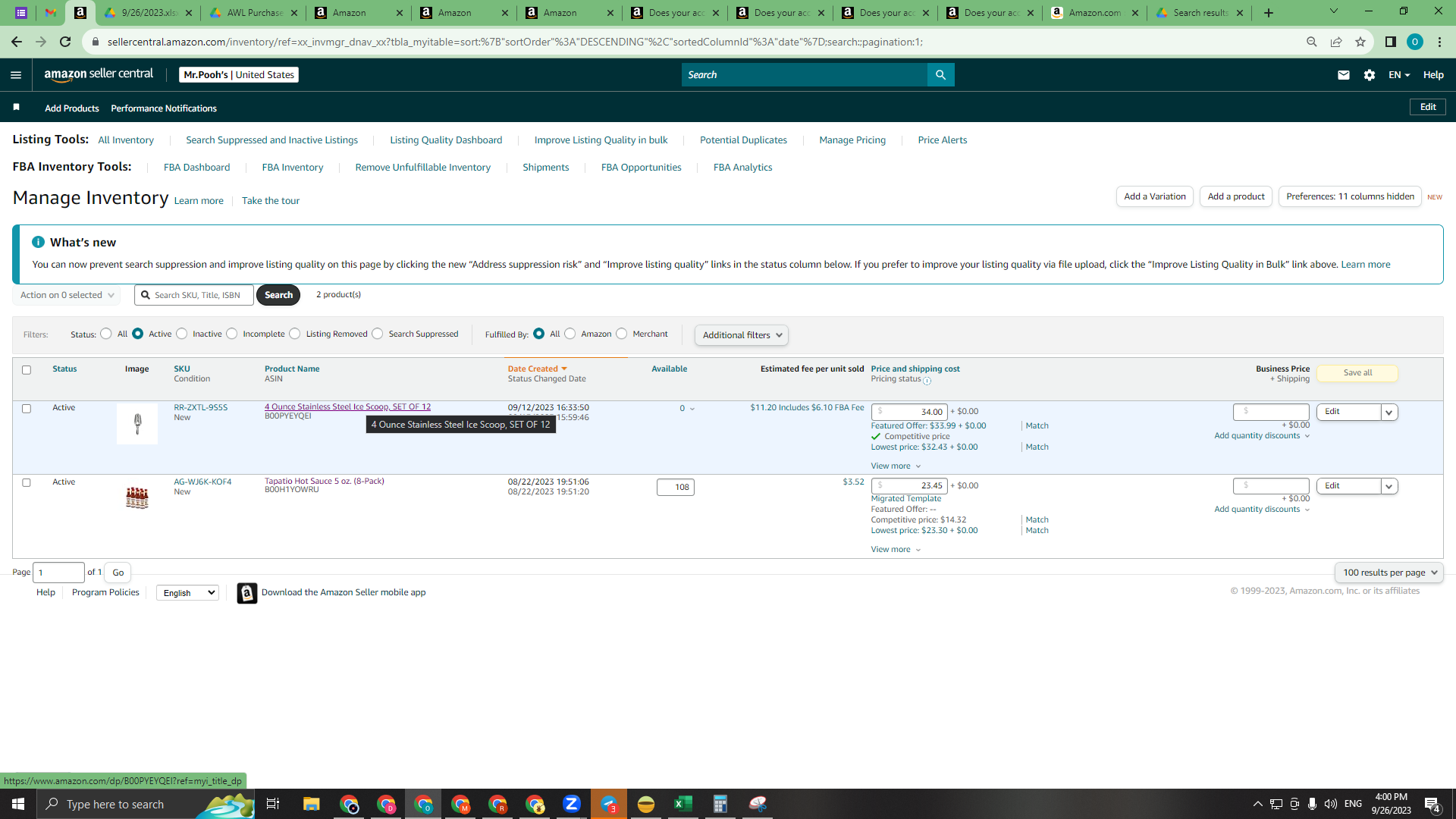Open the Edit dropdown arrow for Ice Scoop
Viewport: 1456px width, 819px height.
click(1389, 413)
